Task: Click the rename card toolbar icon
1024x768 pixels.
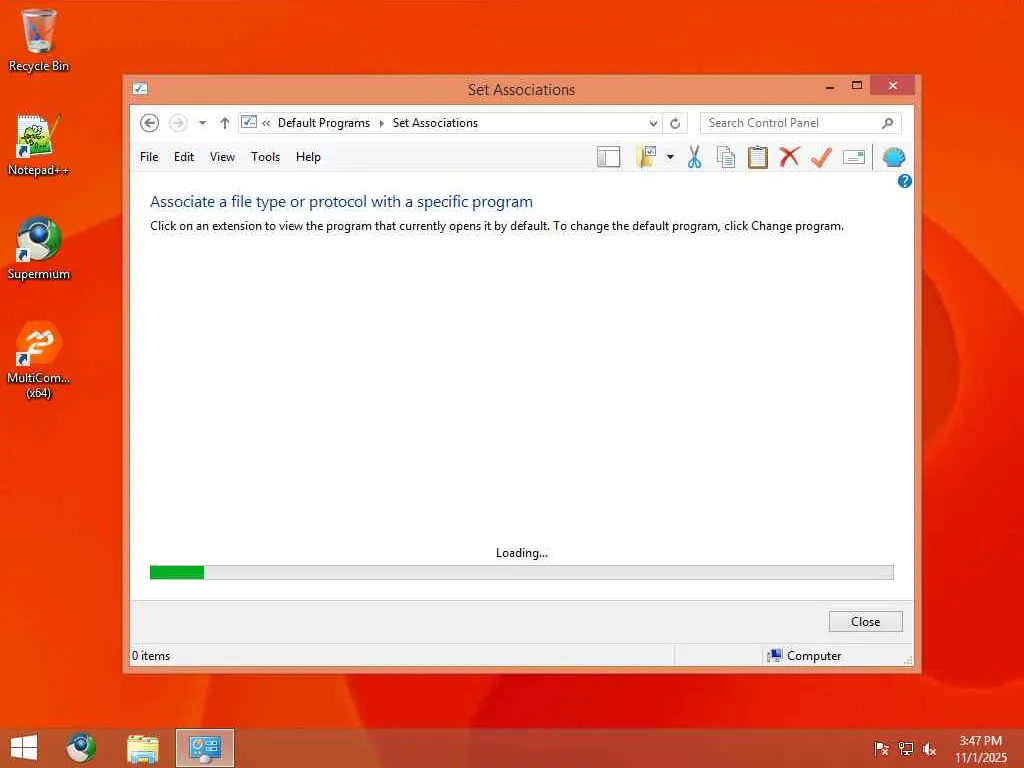Action: click(x=854, y=157)
